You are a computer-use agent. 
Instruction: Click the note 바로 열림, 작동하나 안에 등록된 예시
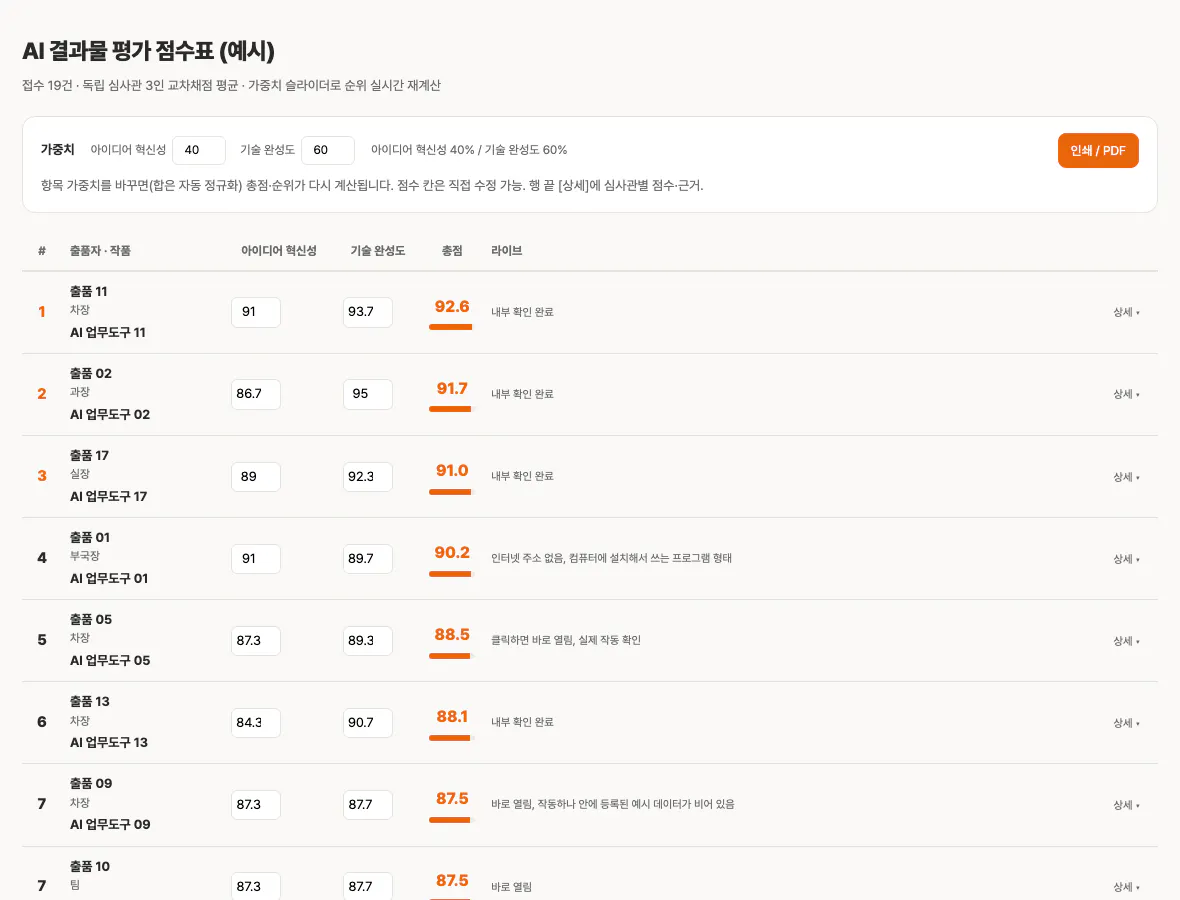coord(613,804)
